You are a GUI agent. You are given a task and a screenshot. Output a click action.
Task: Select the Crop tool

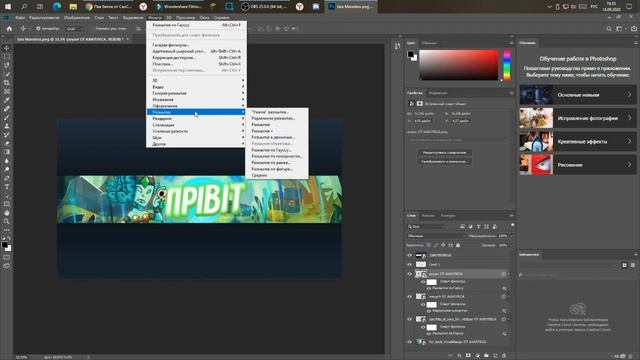pos(7,82)
